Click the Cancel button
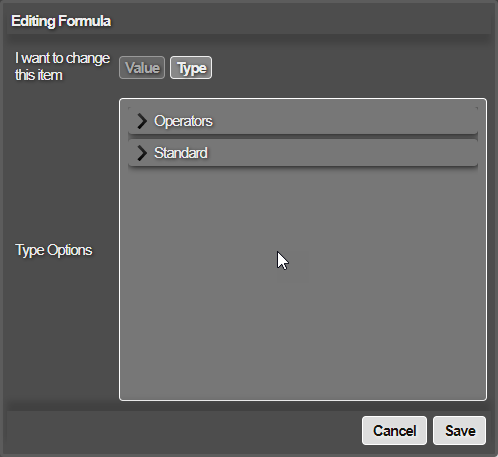 394,430
